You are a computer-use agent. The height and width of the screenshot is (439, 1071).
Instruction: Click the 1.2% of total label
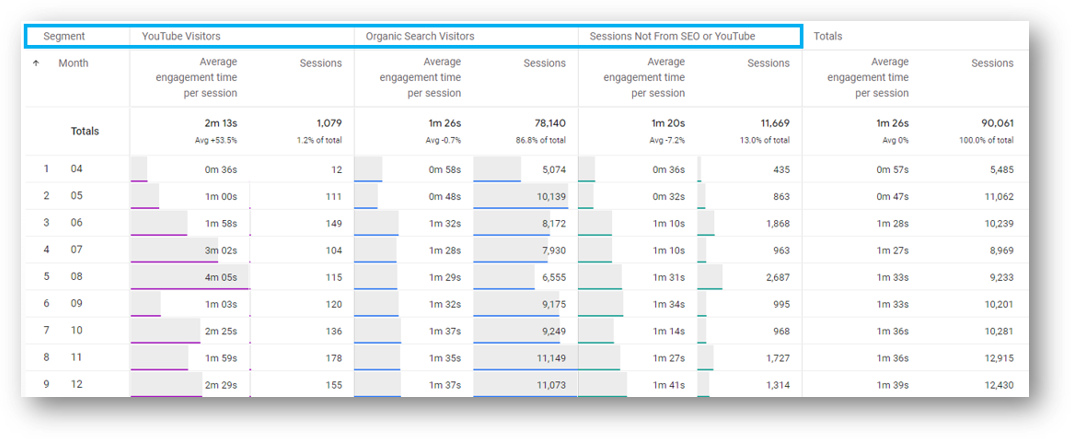pos(322,140)
